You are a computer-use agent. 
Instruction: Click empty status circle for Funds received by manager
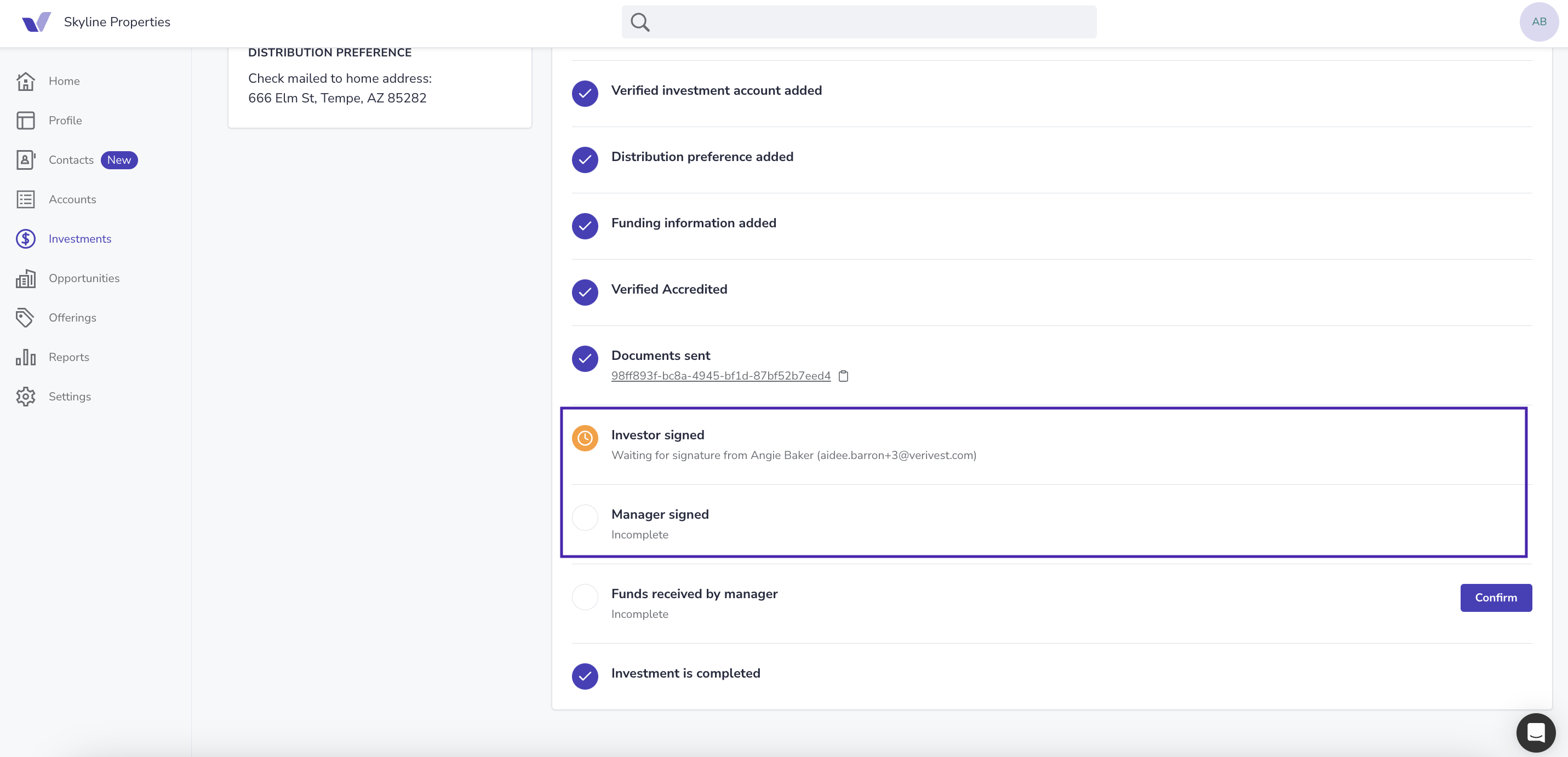click(585, 598)
